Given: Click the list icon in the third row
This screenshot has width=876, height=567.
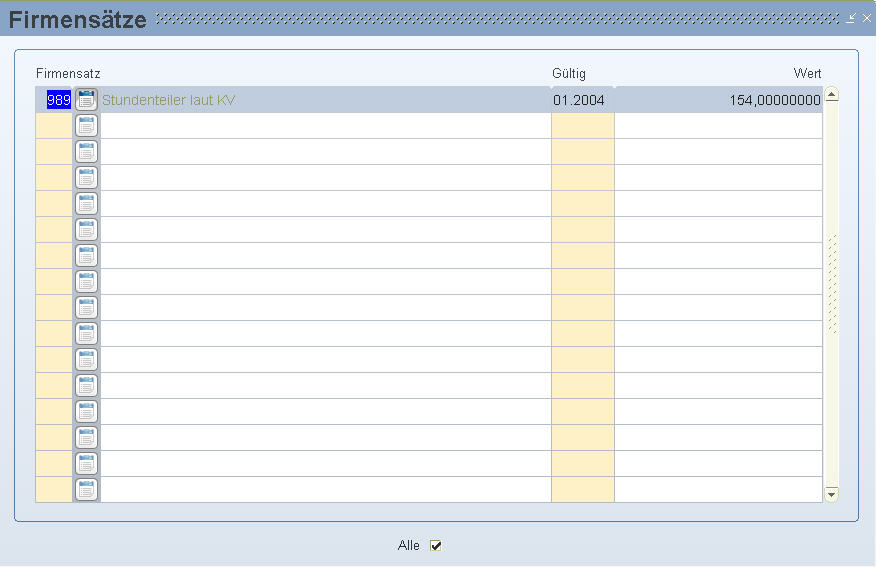Looking at the screenshot, I should 87,152.
